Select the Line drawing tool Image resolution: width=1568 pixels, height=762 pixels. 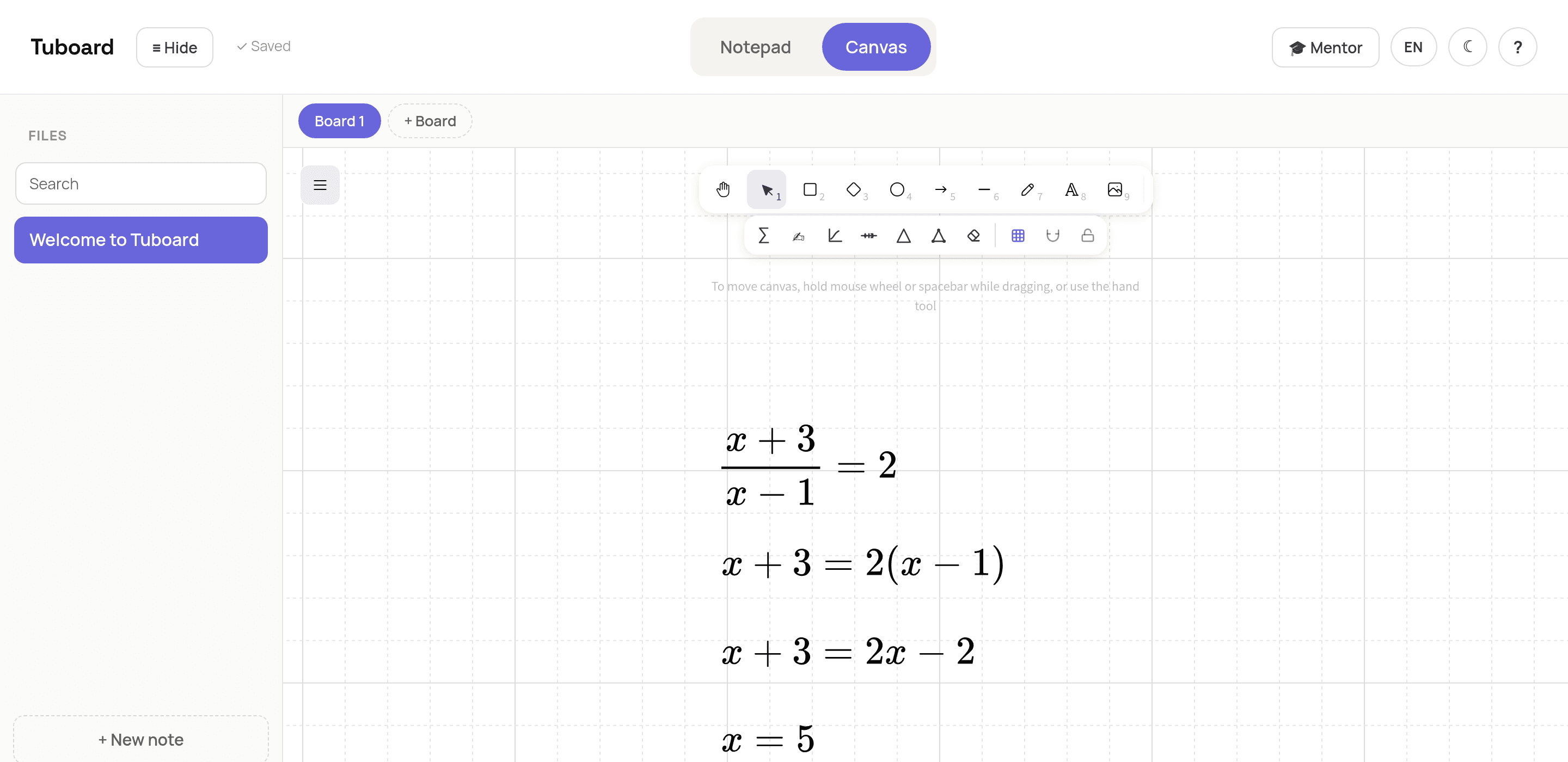click(x=984, y=189)
